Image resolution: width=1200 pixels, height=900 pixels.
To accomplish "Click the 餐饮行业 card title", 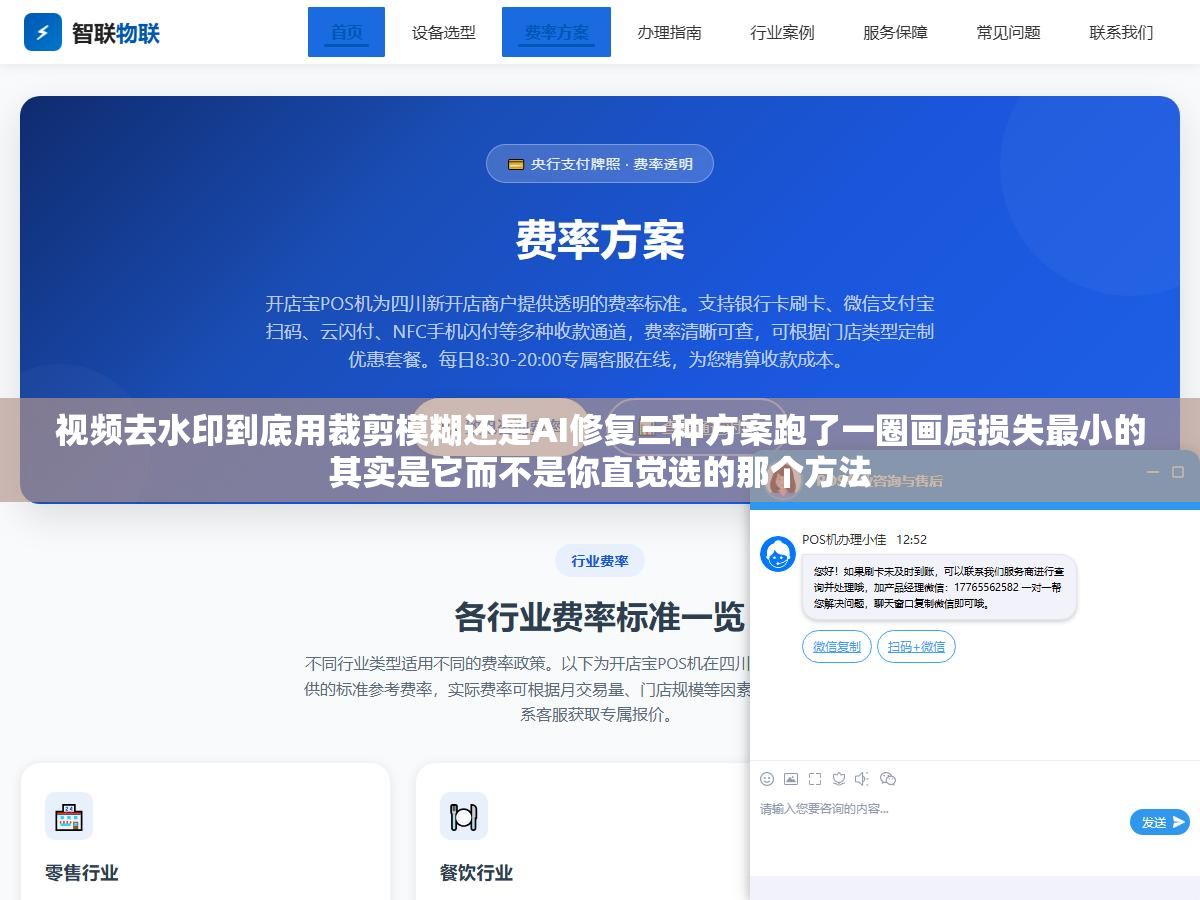I will pyautogui.click(x=476, y=873).
